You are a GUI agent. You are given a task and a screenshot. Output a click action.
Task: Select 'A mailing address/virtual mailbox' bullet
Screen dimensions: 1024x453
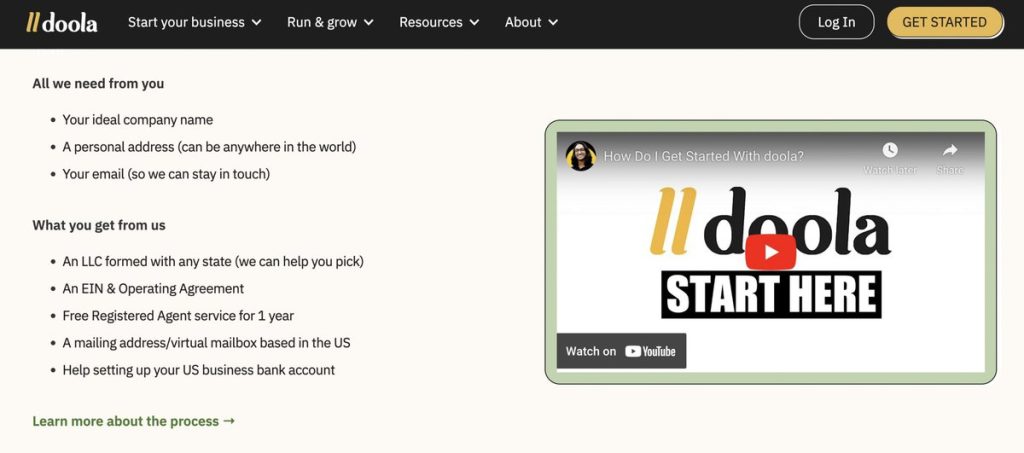206,343
